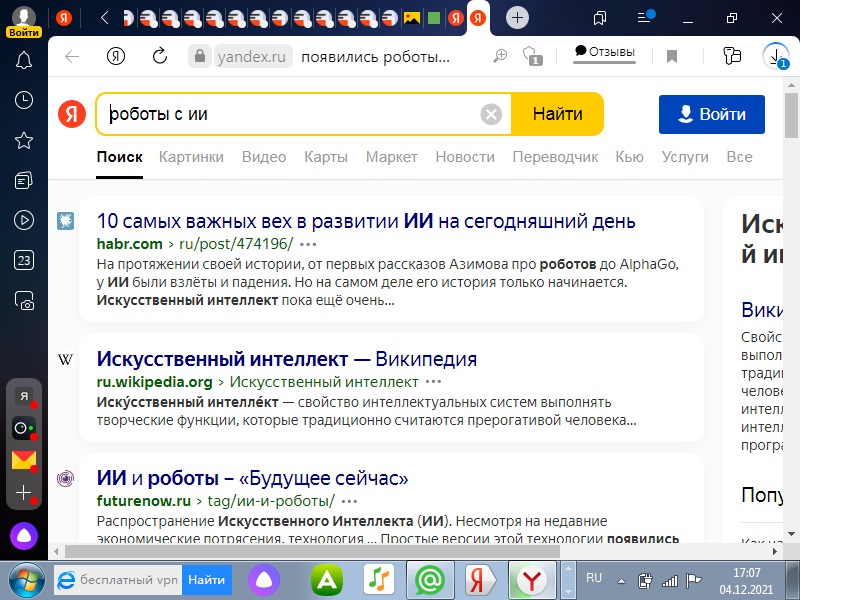Switch to Переводчик tab
Viewport: 845px width, 600px height.
[555, 157]
